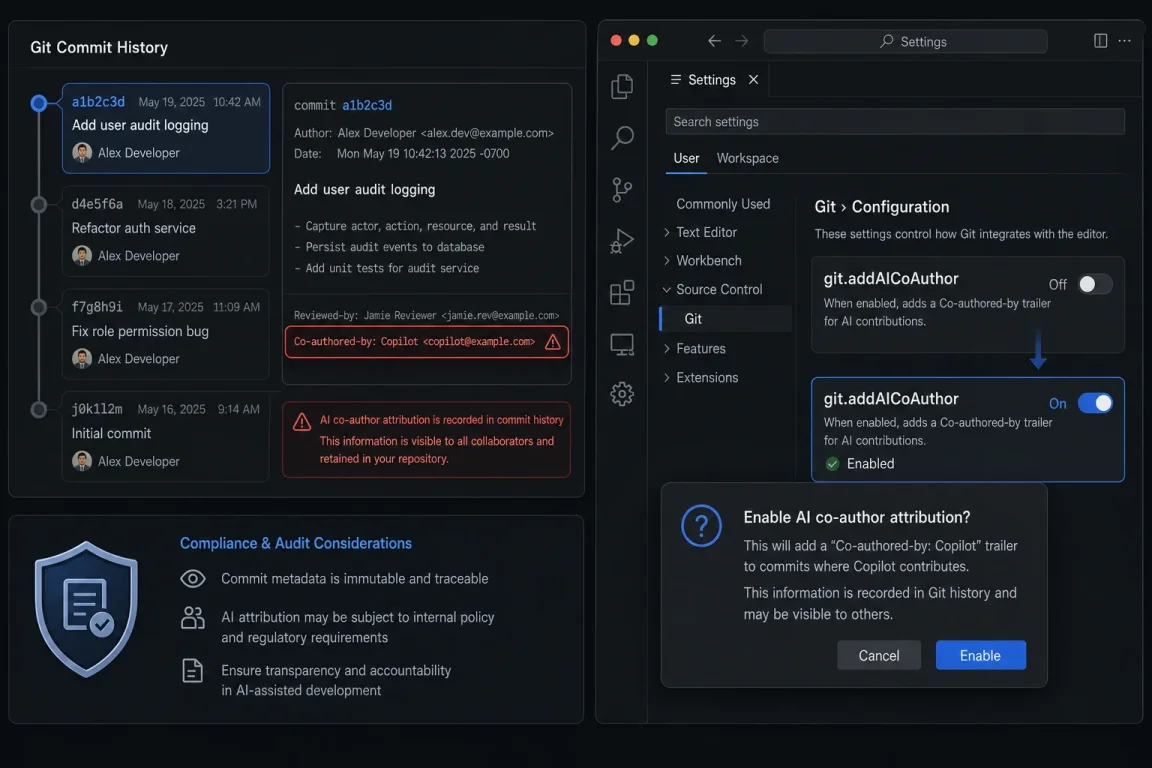Viewport: 1152px width, 768px height.
Task: Open the Search icon in activity bar
Action: coord(622,137)
